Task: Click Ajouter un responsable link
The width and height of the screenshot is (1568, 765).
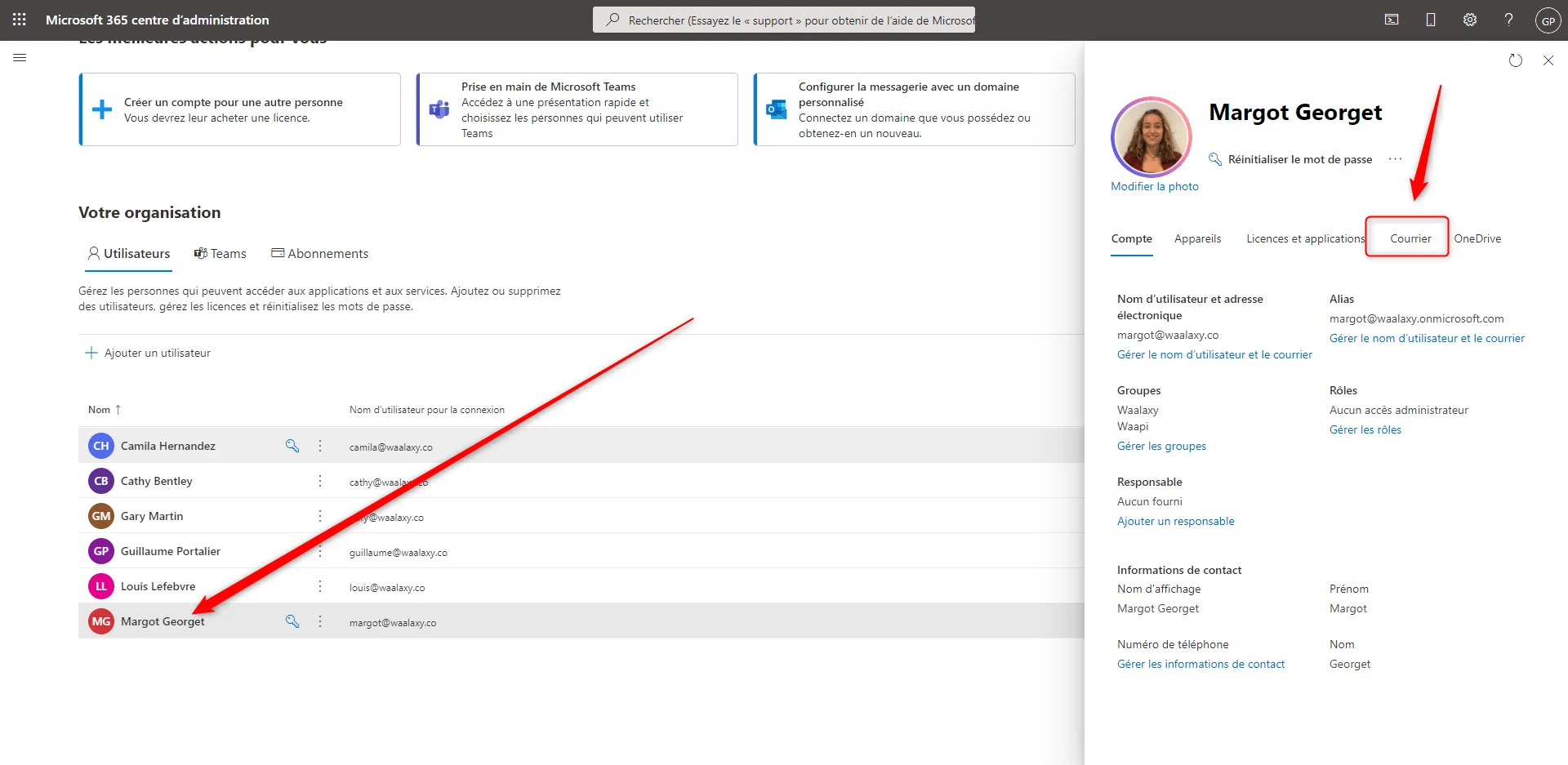Action: (x=1176, y=521)
